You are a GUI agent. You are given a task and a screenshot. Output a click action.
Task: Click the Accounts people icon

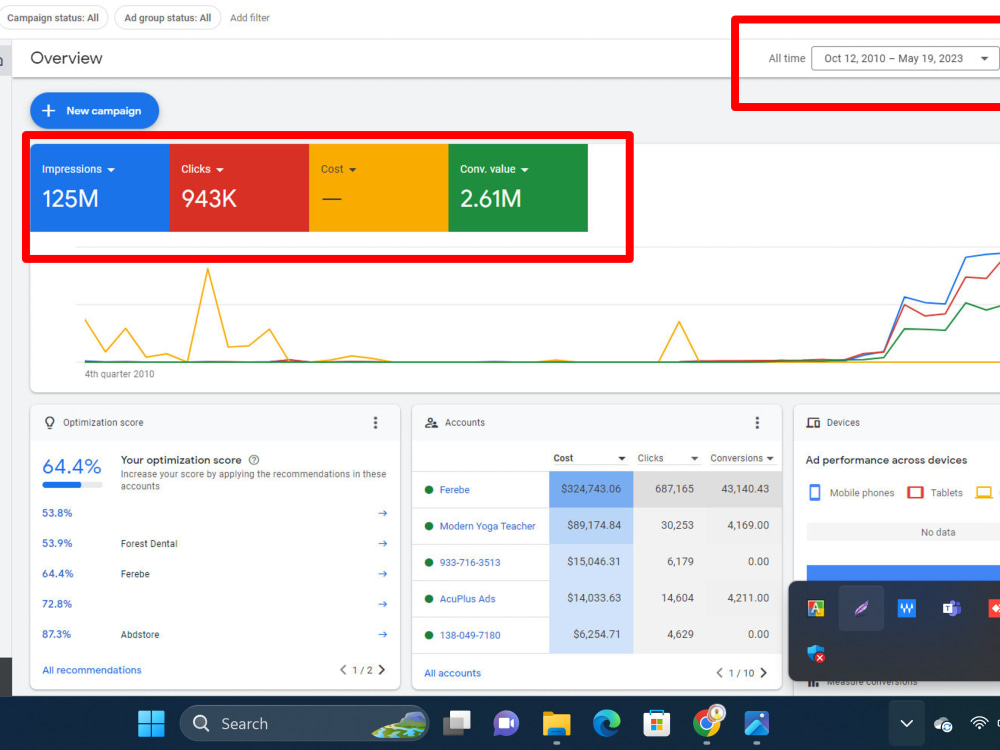coord(432,422)
